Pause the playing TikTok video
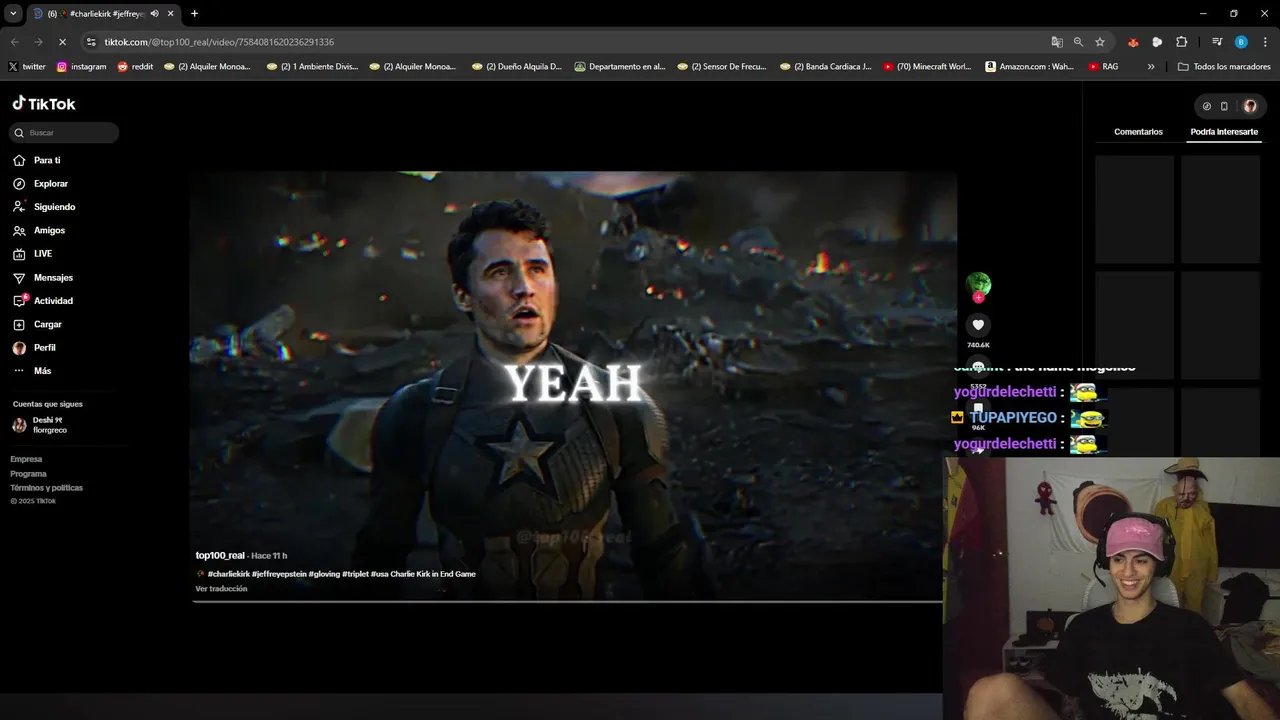 point(573,386)
